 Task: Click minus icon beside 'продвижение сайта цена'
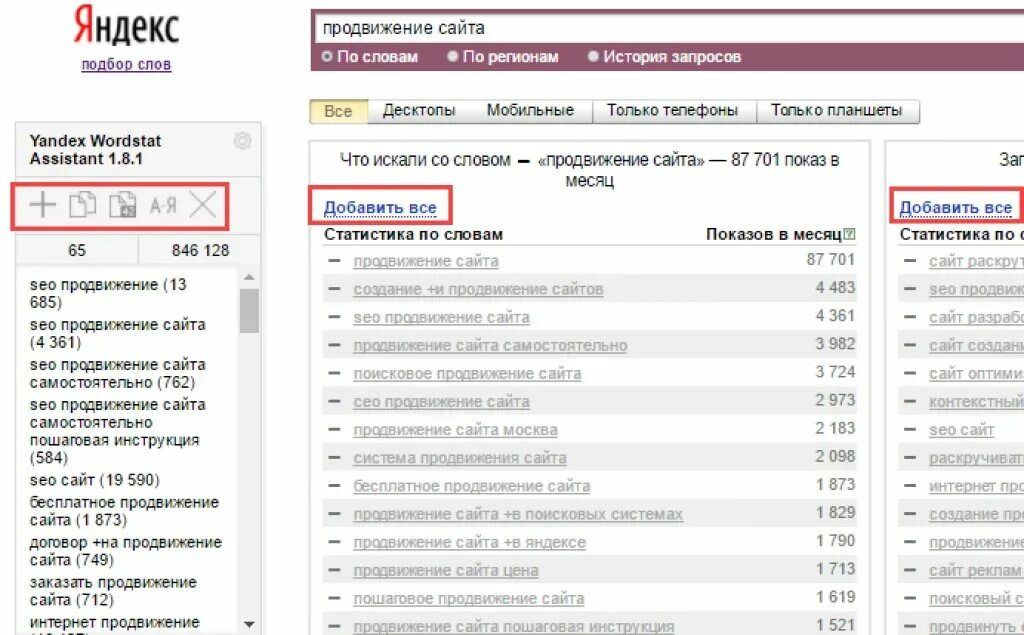click(334, 570)
